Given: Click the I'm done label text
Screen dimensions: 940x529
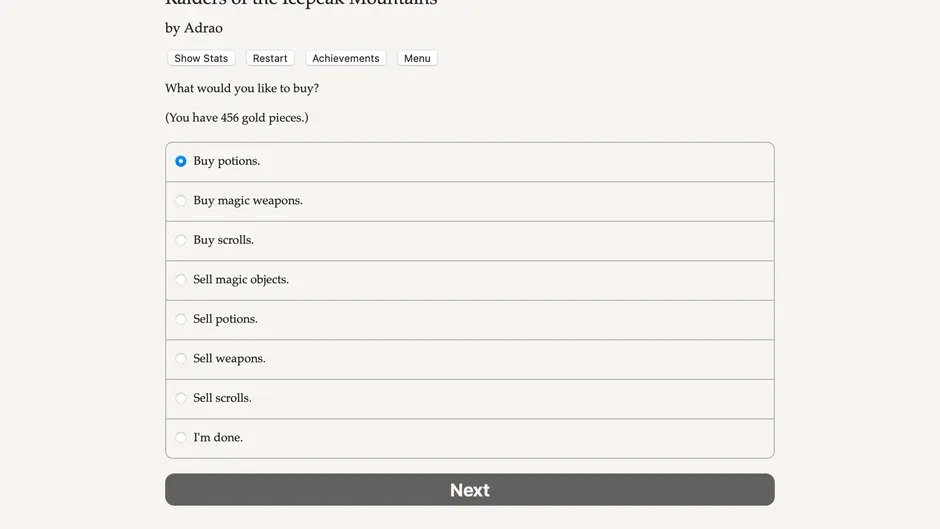Looking at the screenshot, I should (x=218, y=438).
